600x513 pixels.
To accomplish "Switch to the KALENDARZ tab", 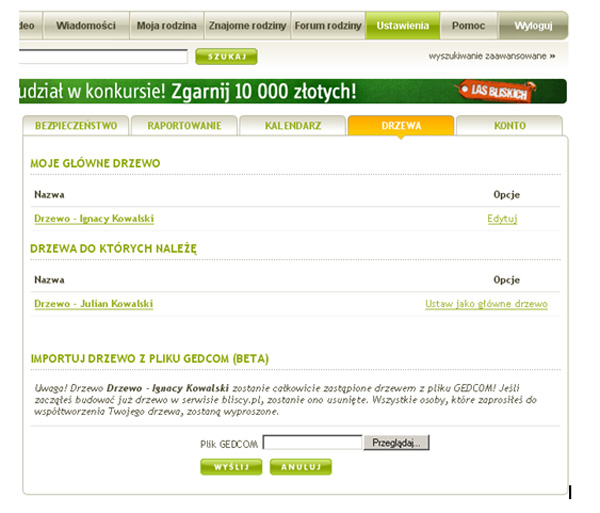I will 293,125.
